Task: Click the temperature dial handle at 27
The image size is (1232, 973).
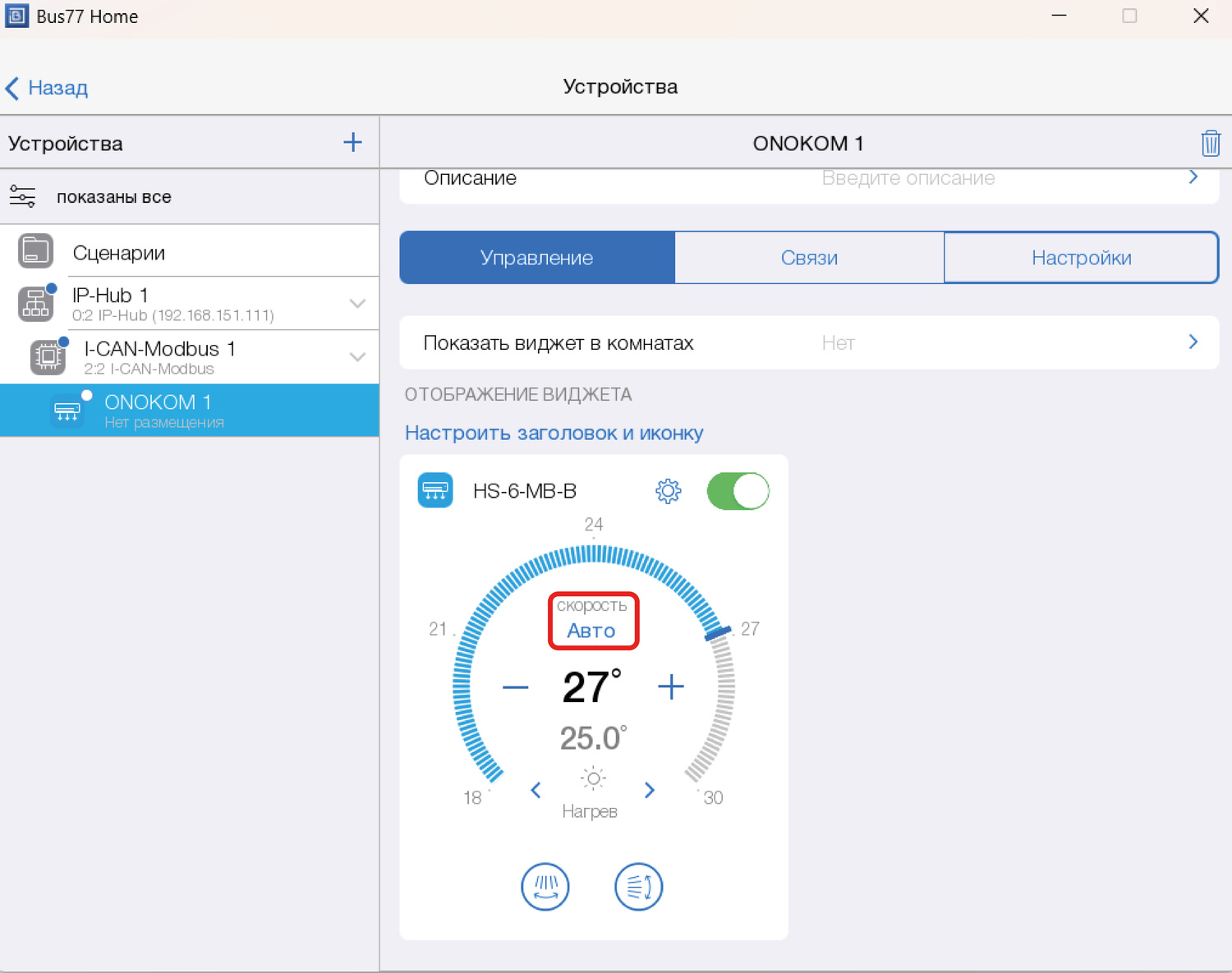Action: (x=718, y=633)
